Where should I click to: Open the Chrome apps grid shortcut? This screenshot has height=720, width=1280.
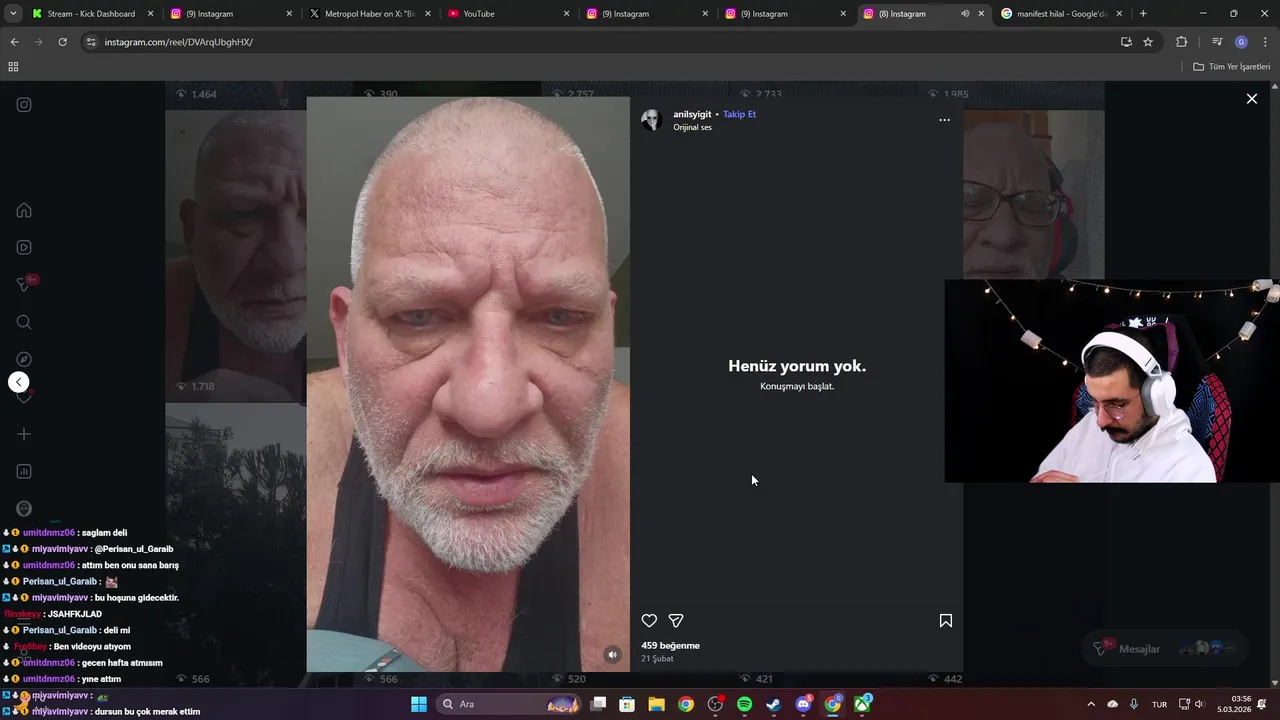click(x=13, y=67)
